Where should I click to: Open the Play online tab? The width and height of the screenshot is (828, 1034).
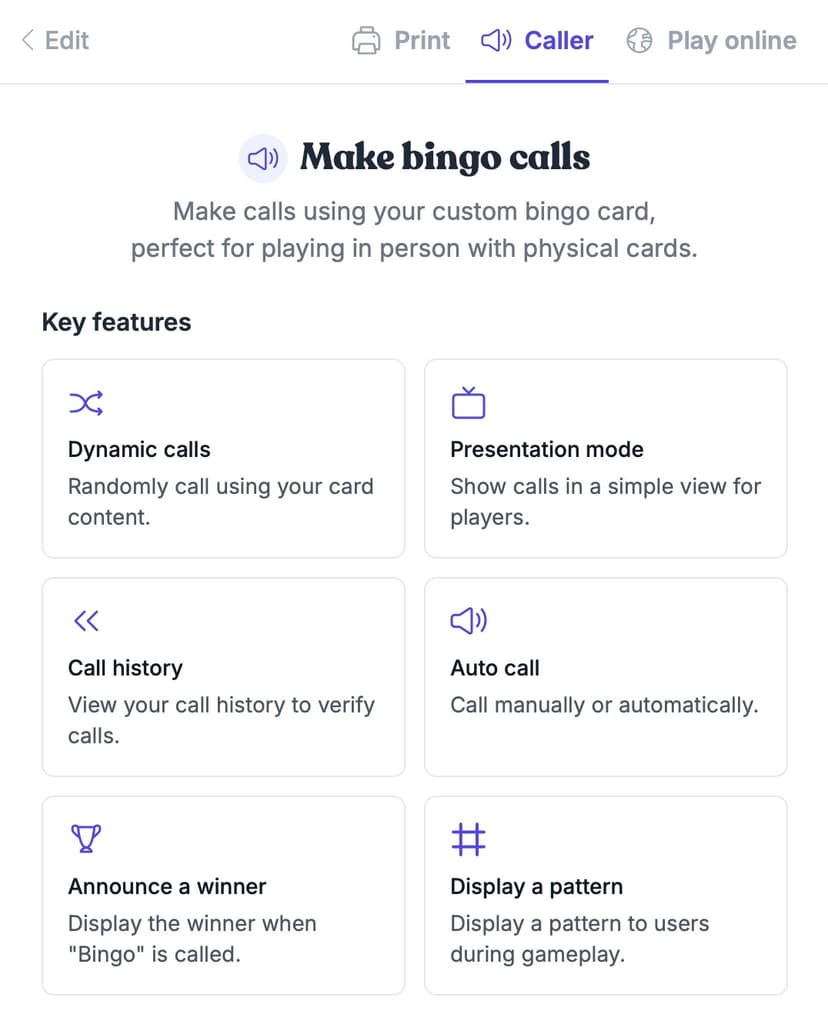point(710,41)
